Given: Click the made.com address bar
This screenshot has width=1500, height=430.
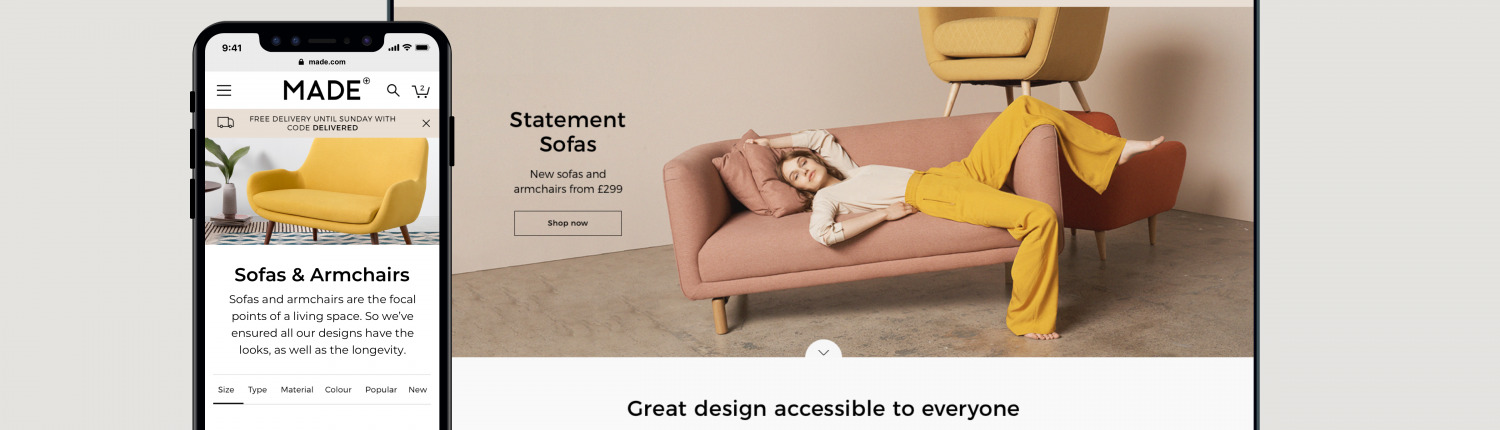Looking at the screenshot, I should coord(322,62).
